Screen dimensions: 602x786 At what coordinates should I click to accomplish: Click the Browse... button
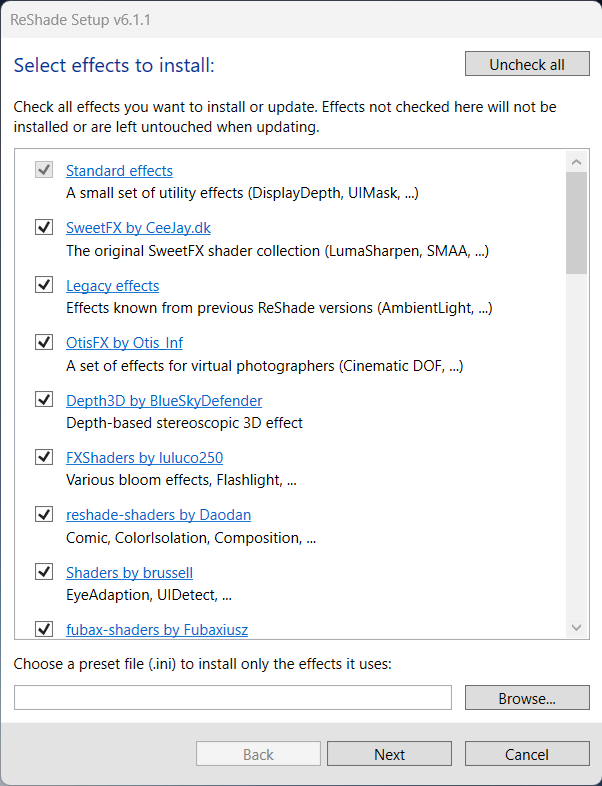527,698
